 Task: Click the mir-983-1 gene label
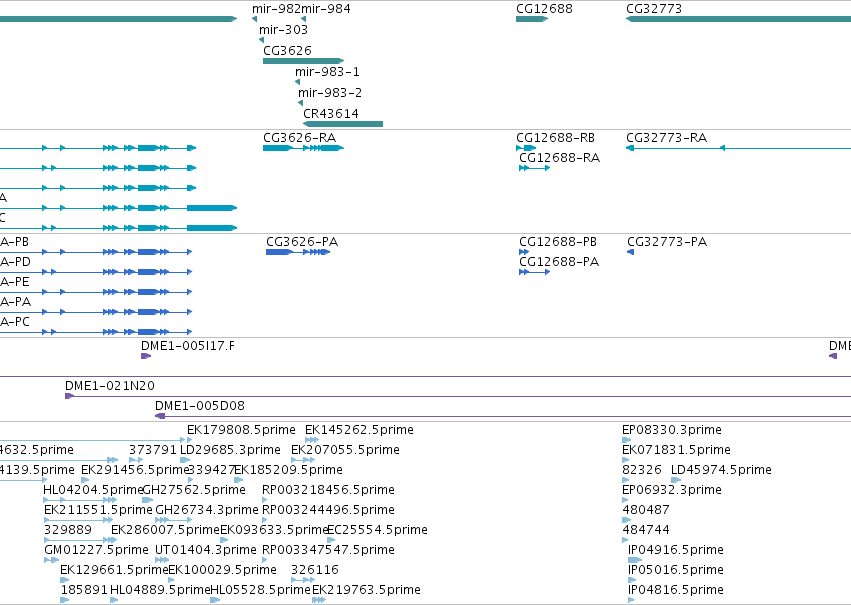click(327, 72)
